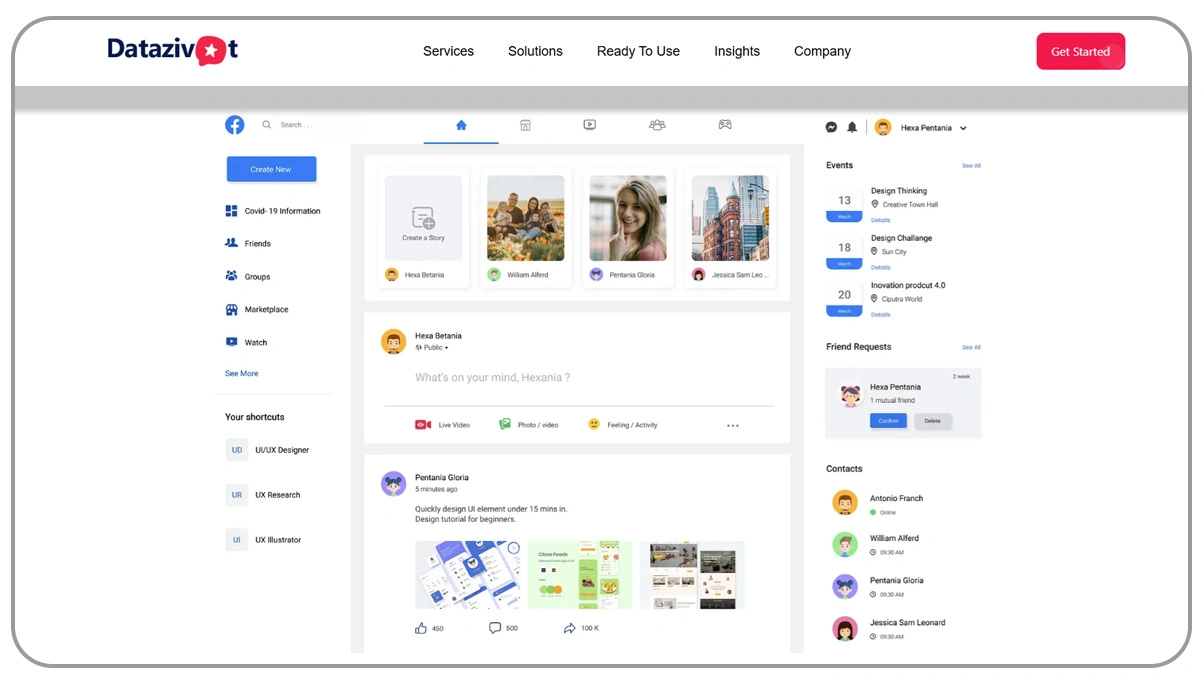Viewport: 1202px width, 684px height.
Task: Open the Groups people icon in top navigation
Action: 657,125
